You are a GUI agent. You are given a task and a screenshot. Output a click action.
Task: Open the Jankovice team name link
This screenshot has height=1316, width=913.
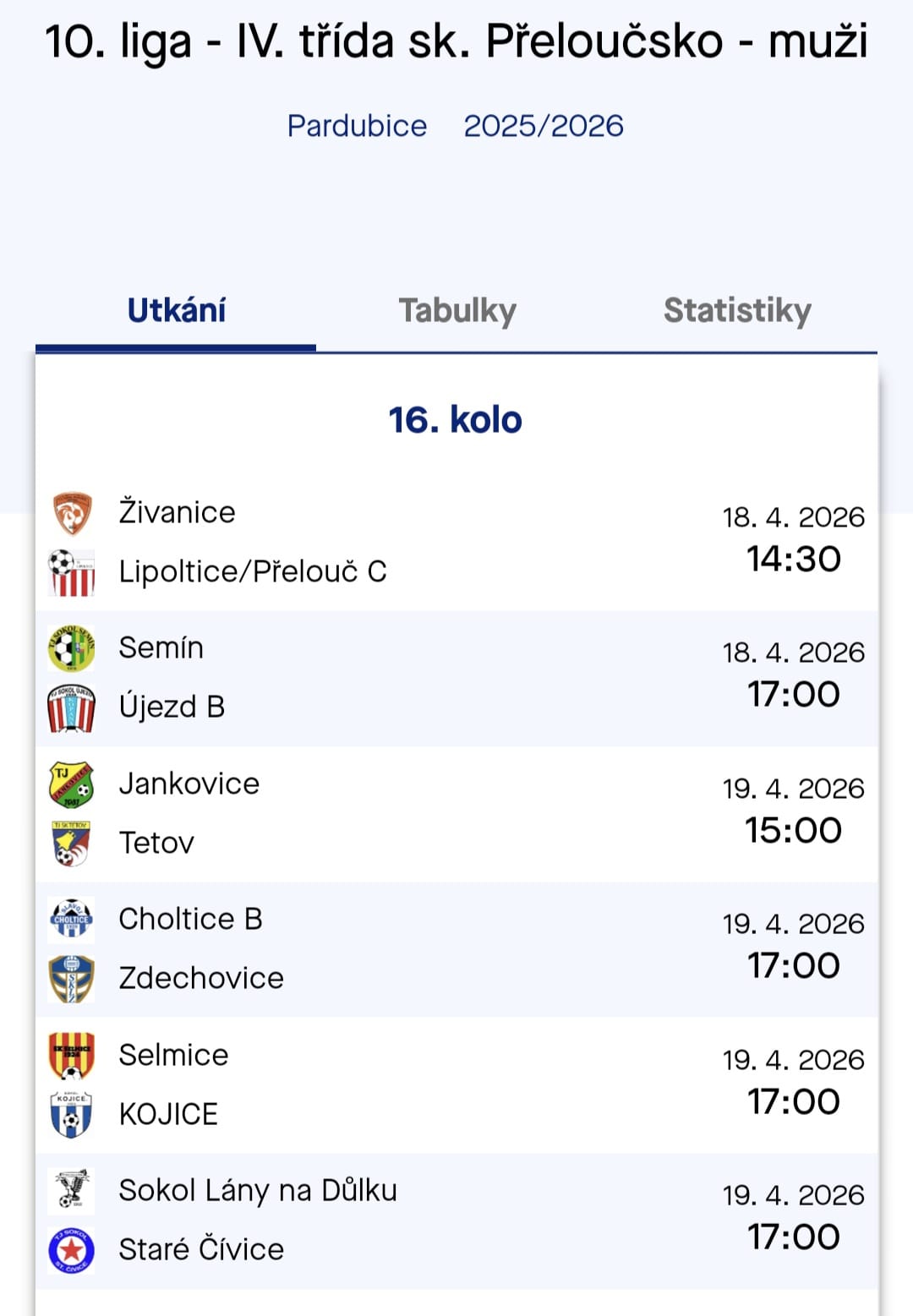[x=189, y=784]
